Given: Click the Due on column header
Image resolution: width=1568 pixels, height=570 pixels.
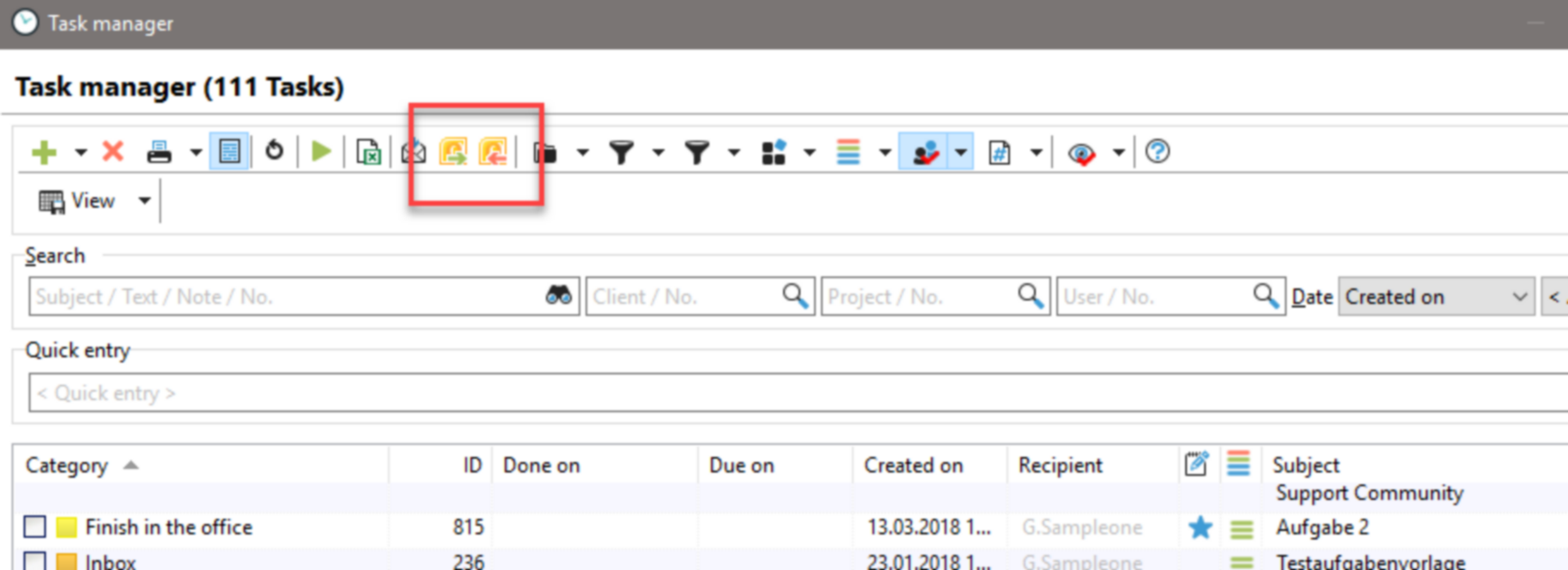Looking at the screenshot, I should pos(741,465).
